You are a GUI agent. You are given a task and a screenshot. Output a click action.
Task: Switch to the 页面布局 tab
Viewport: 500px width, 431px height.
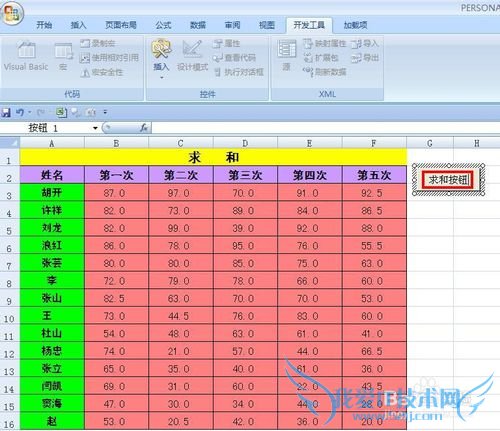click(121, 25)
